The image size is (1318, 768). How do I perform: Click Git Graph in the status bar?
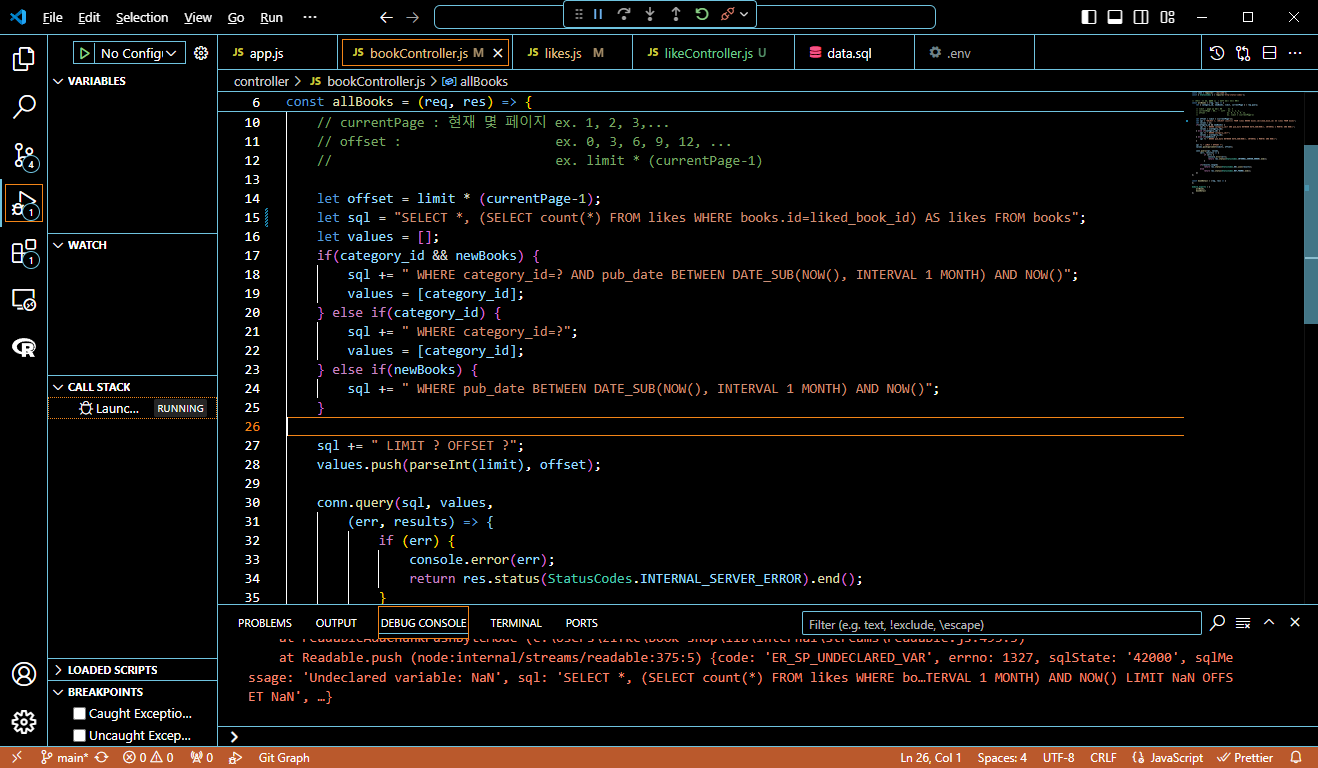pos(284,758)
